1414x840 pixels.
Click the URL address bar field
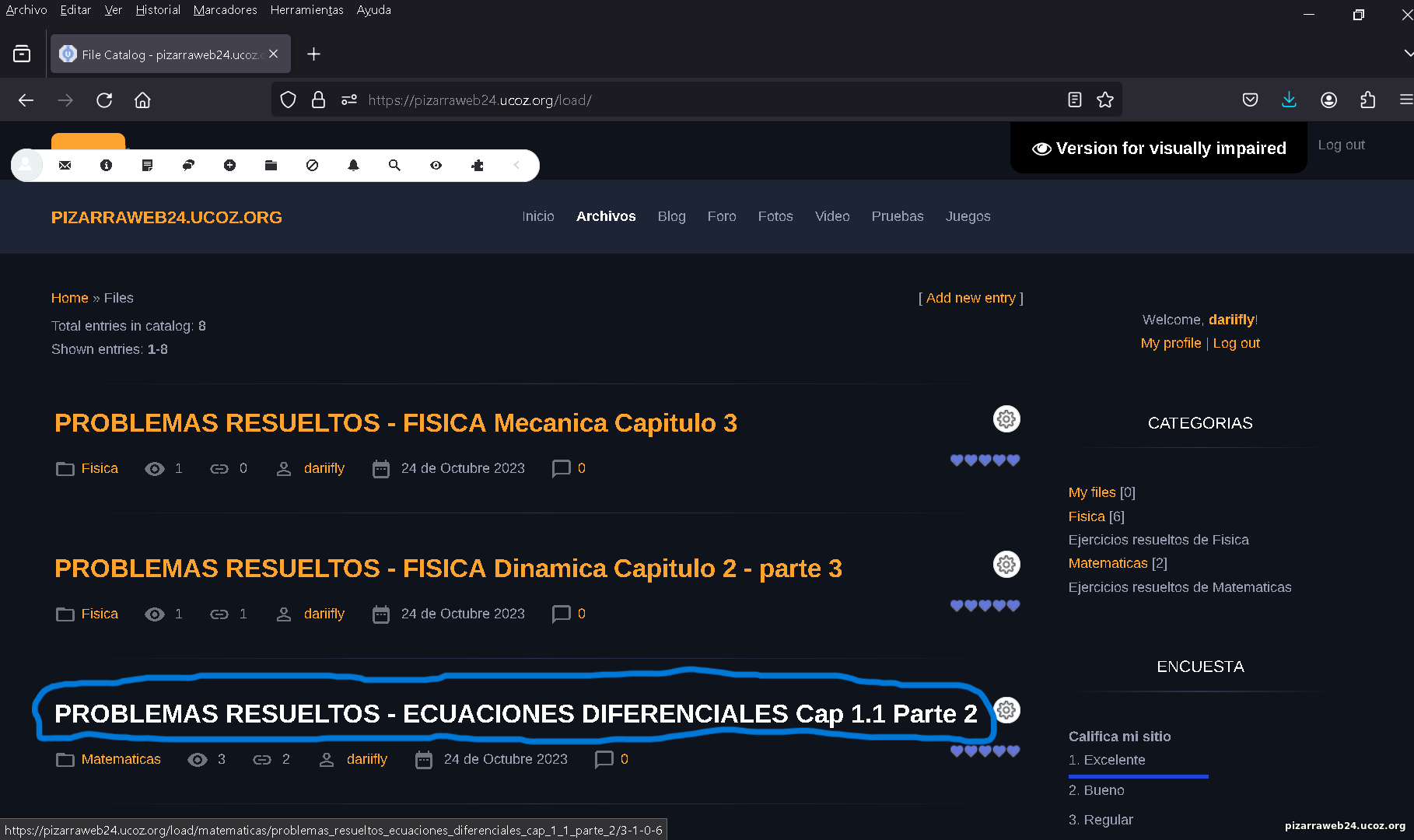pyautogui.click(x=700, y=100)
